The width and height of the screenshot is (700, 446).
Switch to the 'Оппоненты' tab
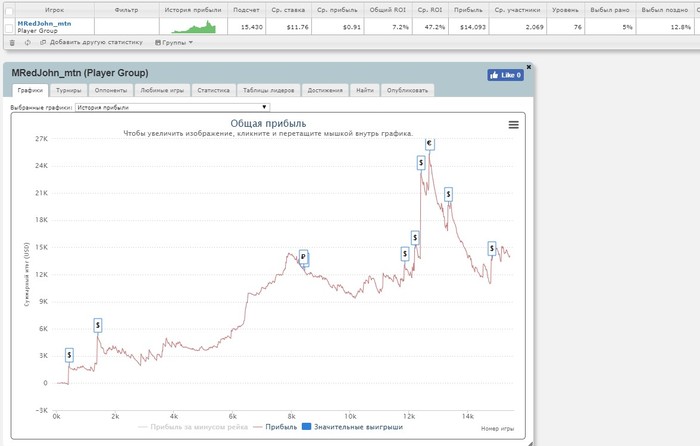111,90
